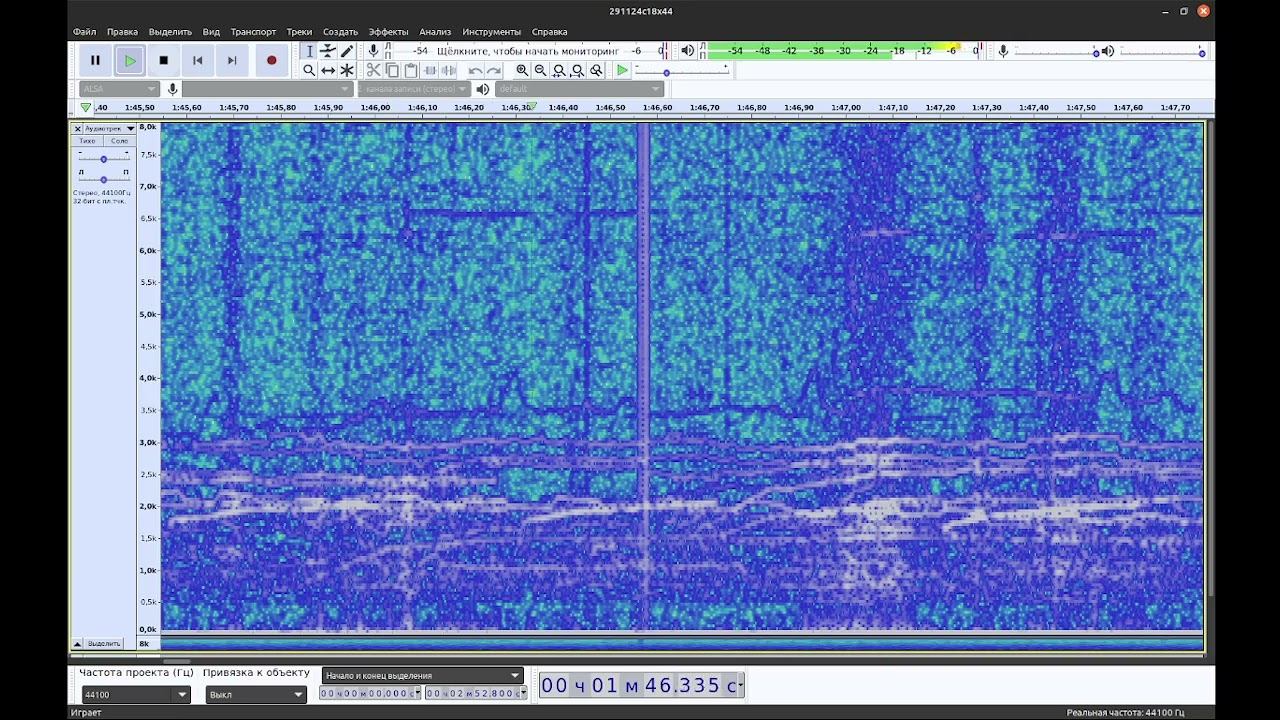Open the Треки menu

pyautogui.click(x=300, y=32)
